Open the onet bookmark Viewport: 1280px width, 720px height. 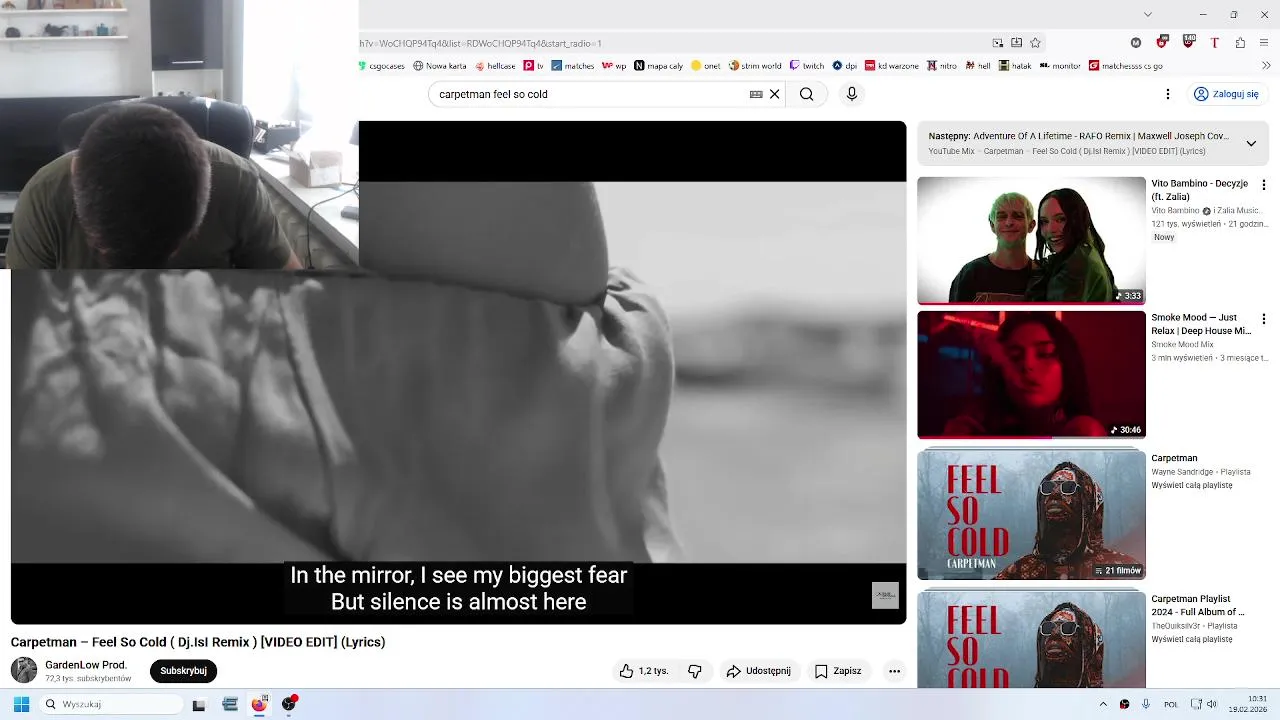click(x=705, y=66)
